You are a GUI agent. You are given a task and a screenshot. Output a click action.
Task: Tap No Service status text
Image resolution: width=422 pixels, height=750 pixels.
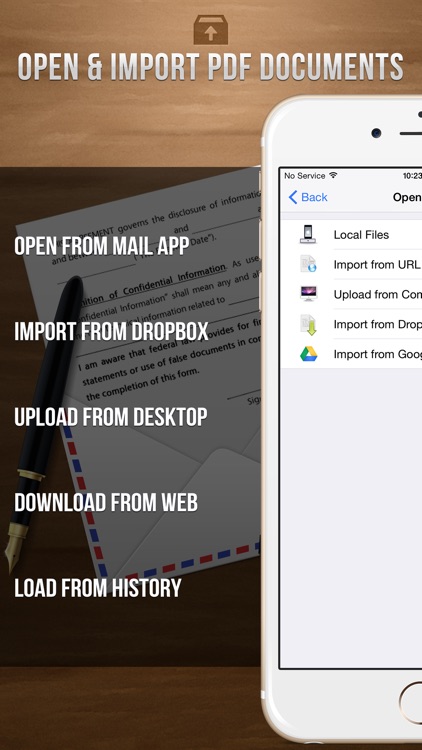click(x=304, y=176)
